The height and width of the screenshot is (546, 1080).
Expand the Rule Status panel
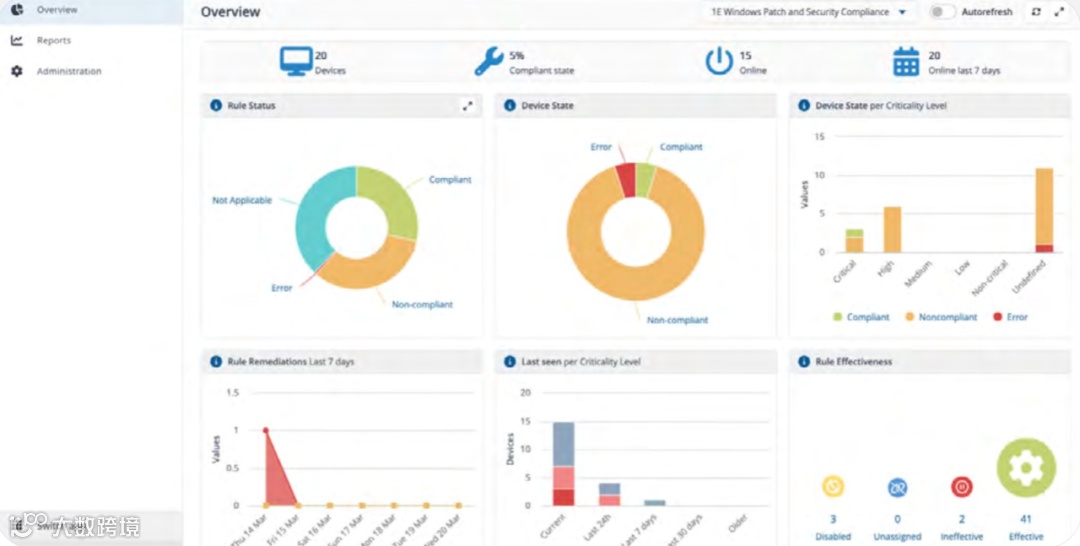(x=468, y=105)
